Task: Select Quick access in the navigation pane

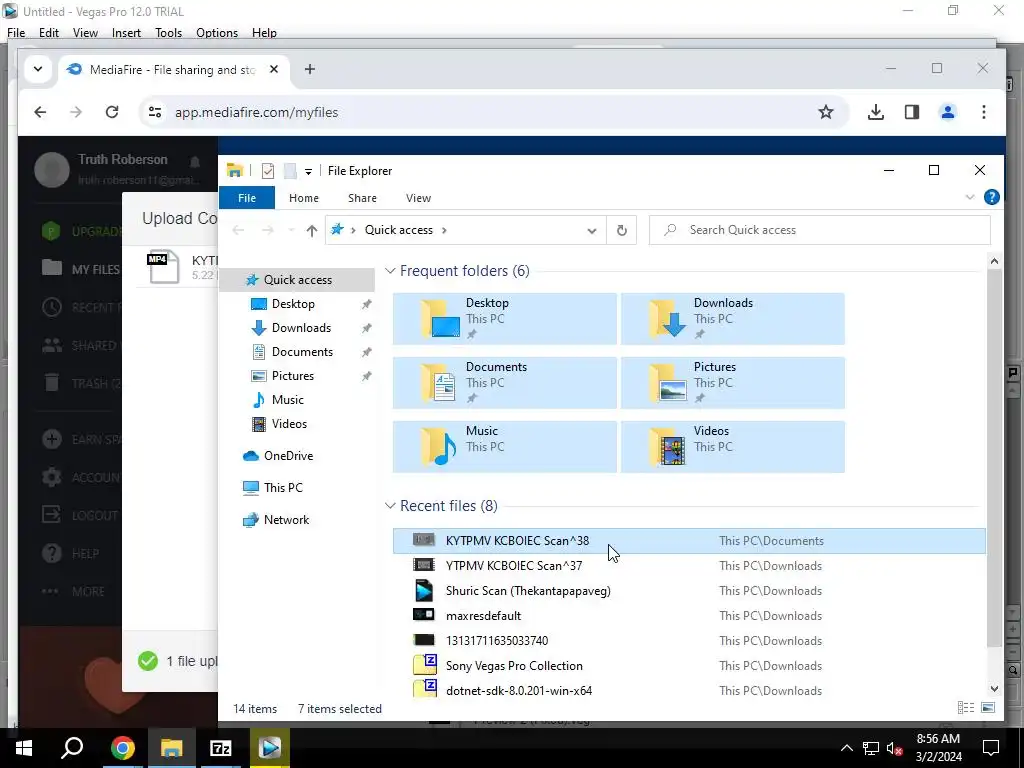Action: [x=297, y=280]
